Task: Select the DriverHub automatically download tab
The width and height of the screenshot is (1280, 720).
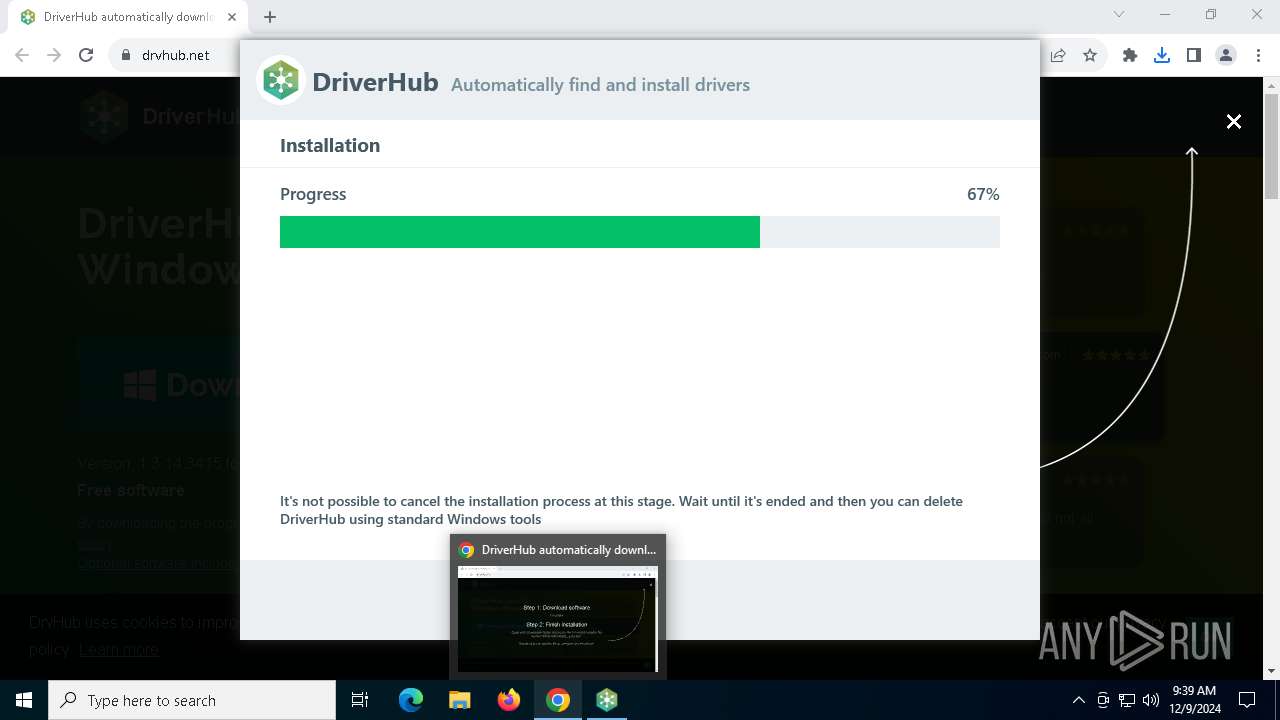Action: pos(128,17)
